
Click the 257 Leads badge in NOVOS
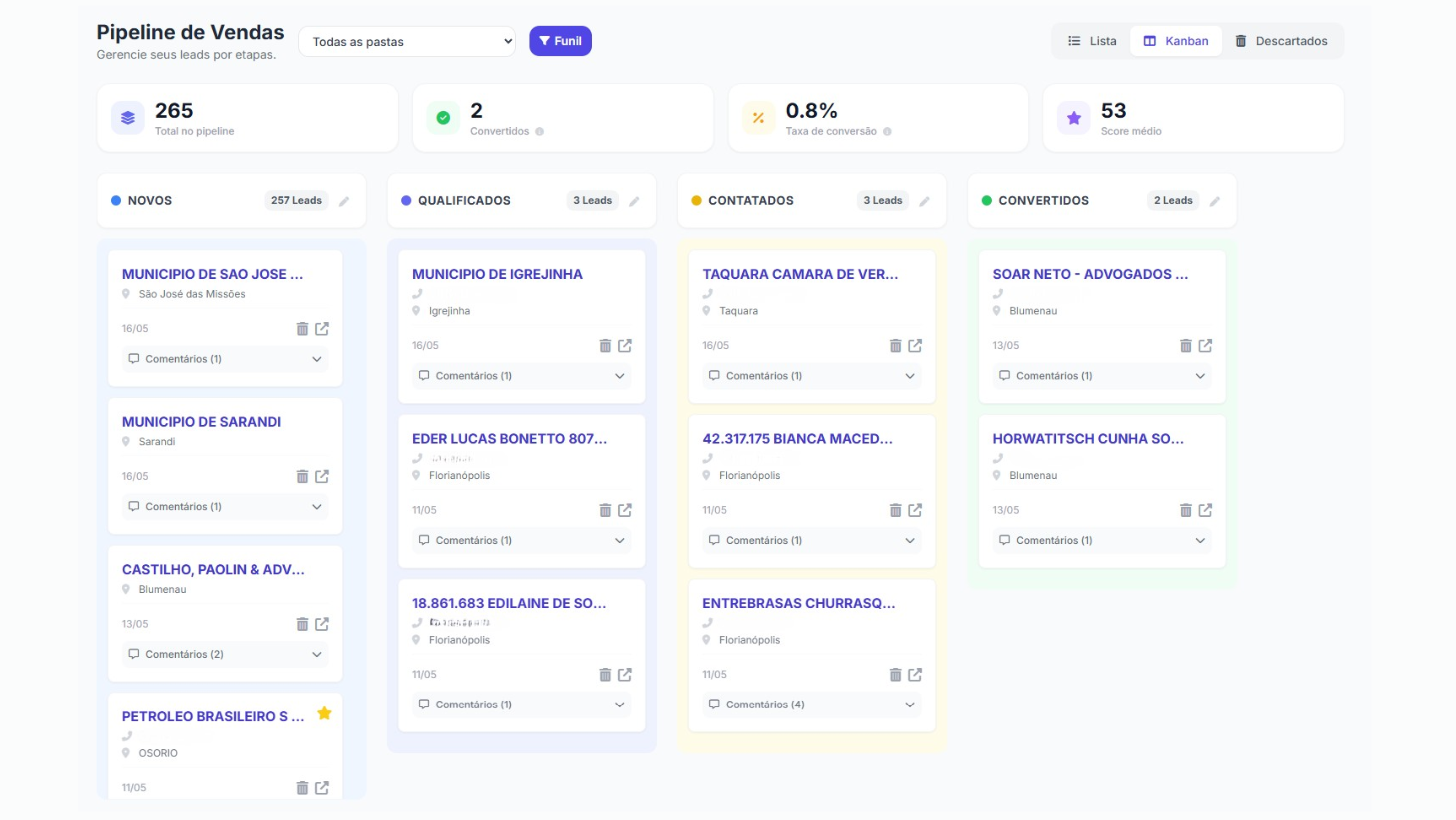tap(296, 201)
